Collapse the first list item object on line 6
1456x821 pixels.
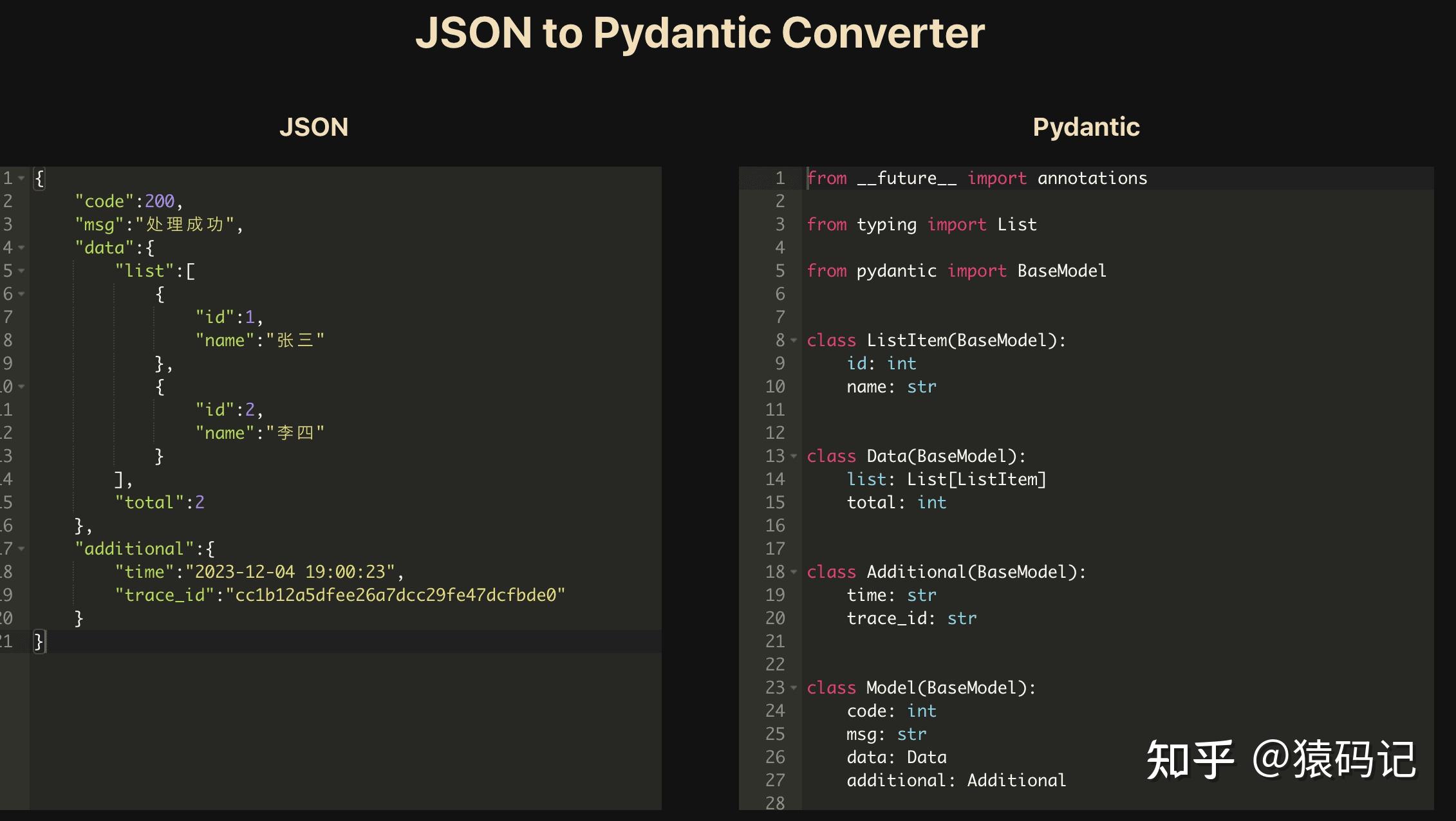(21, 294)
